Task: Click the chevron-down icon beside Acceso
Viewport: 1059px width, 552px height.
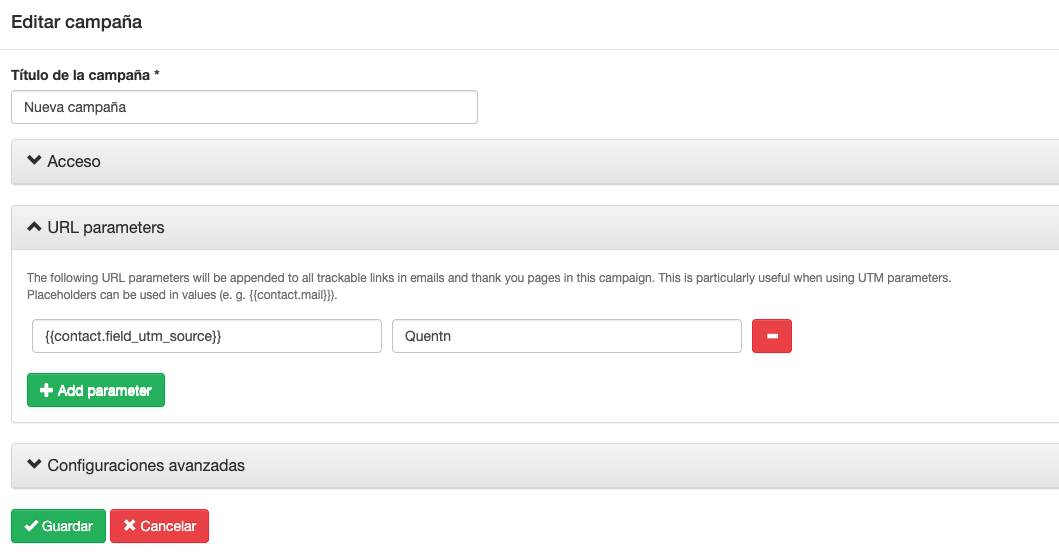Action: coord(34,161)
